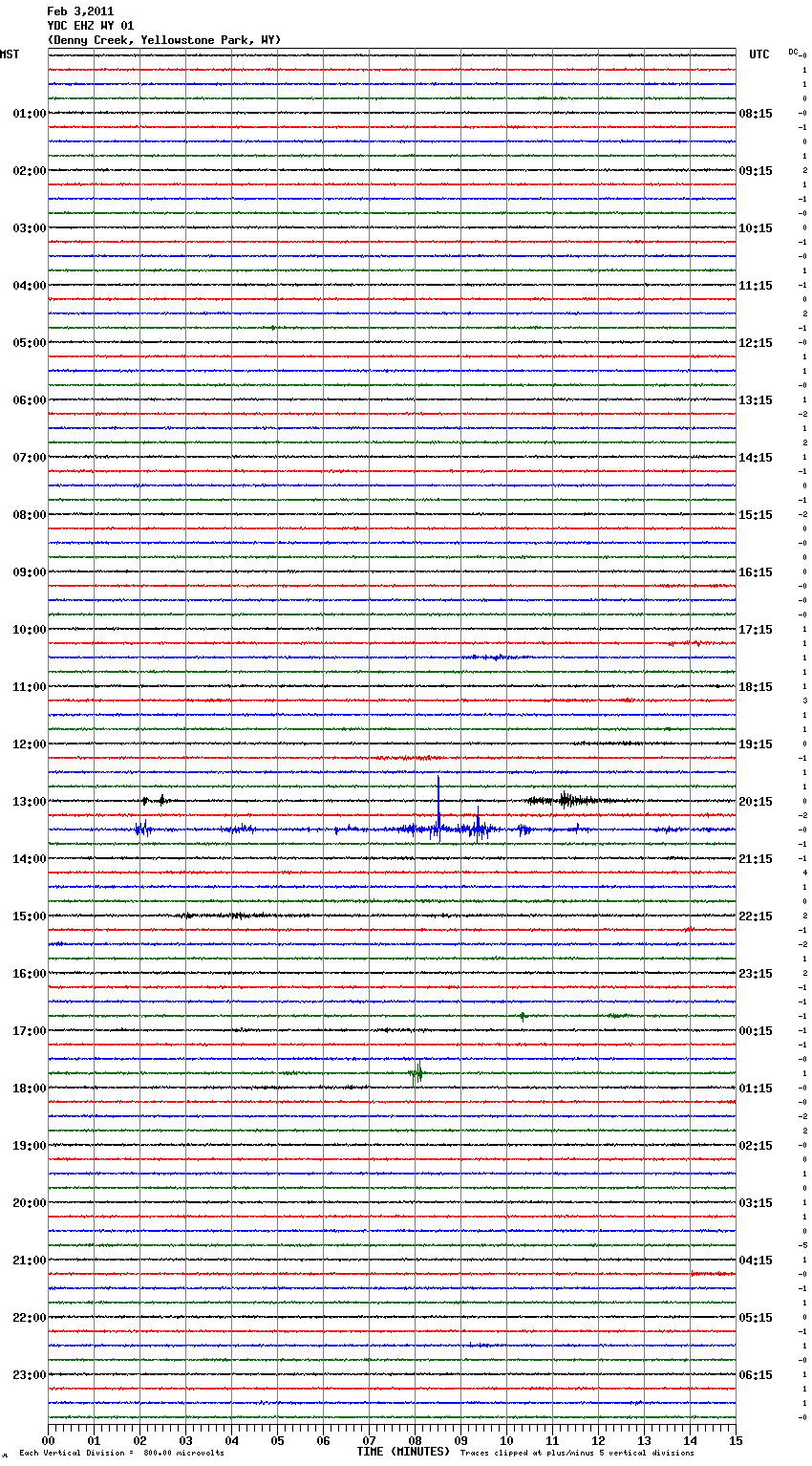The image size is (812, 1466).
Task: Click the "12:15" UTC time label
Action: (756, 343)
